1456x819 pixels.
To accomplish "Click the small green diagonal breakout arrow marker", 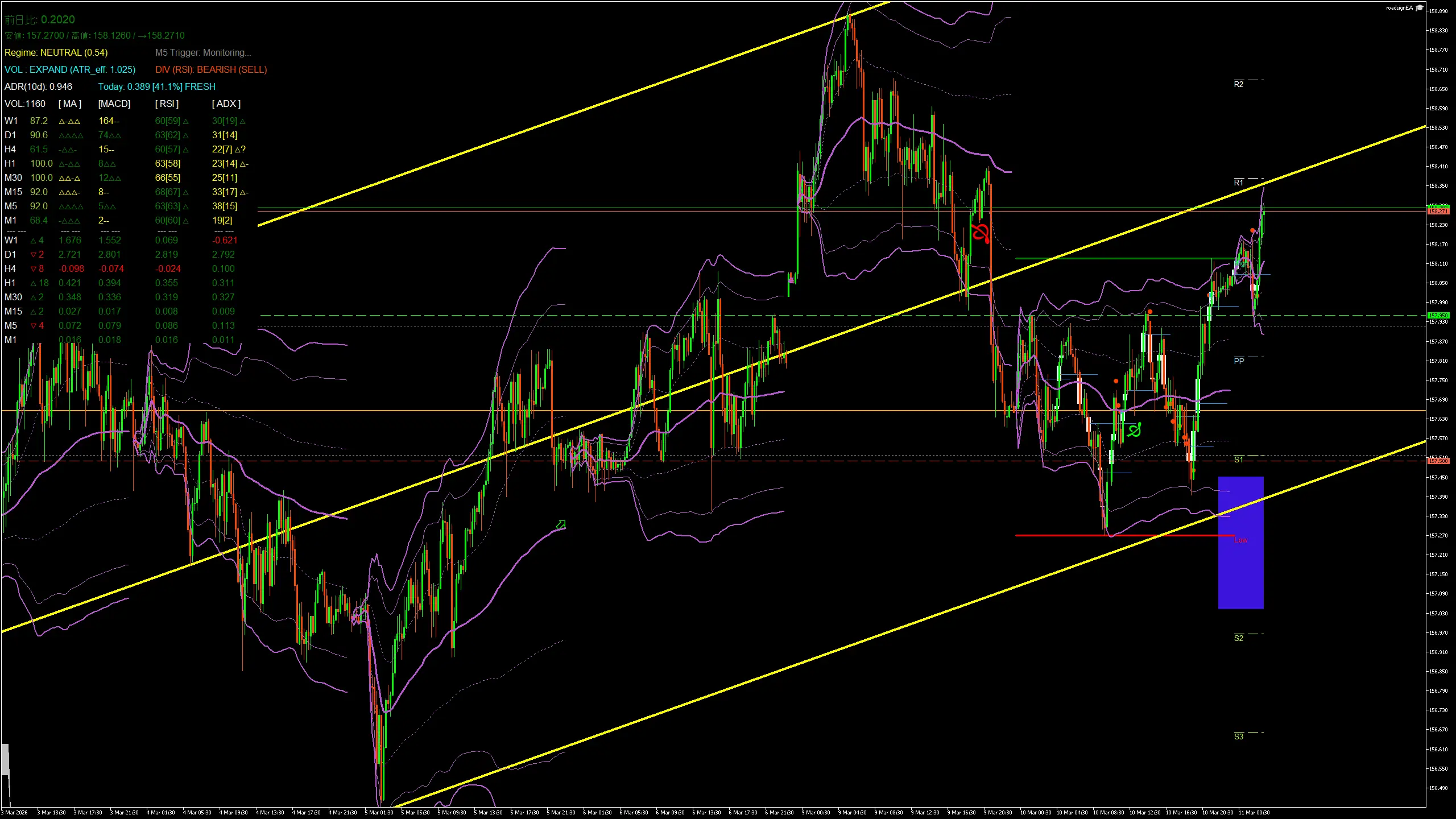I will 562,523.
